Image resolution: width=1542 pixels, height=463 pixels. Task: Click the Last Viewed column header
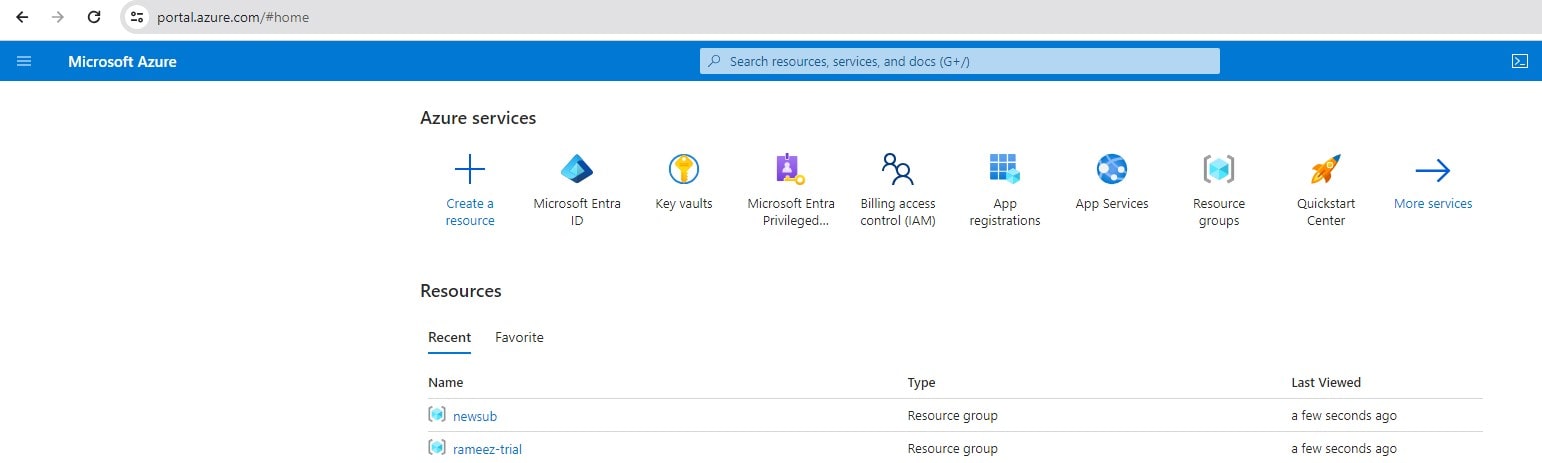tap(1326, 382)
